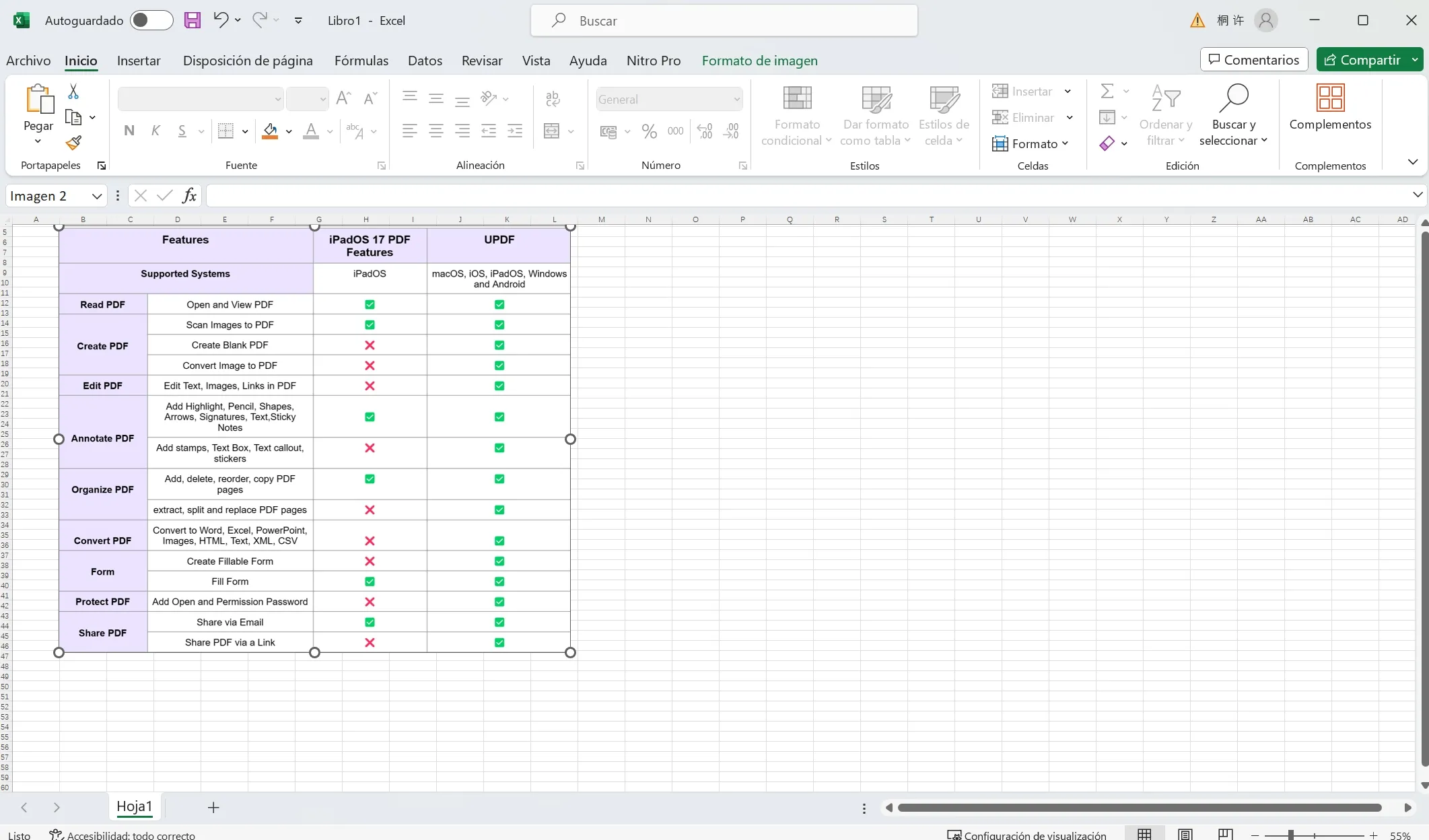
Task: Click the insert function fx icon
Action: click(x=190, y=195)
